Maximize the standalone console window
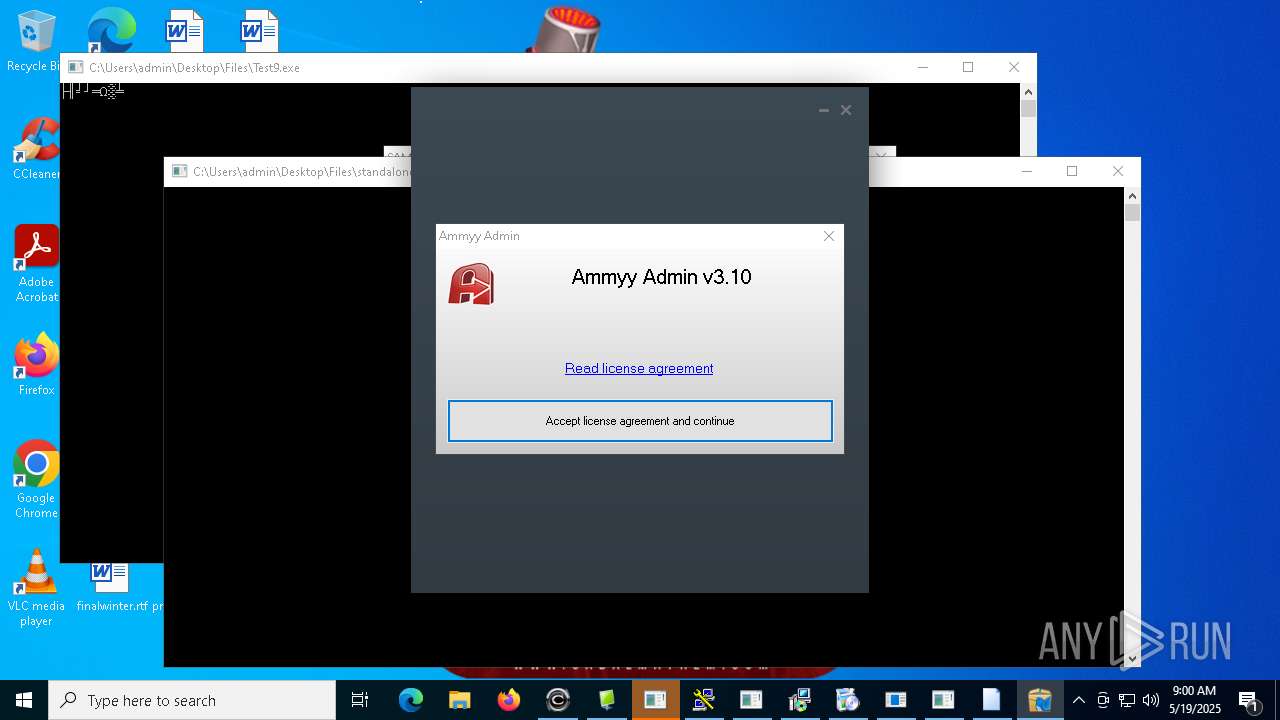This screenshot has height=720, width=1280. point(1072,171)
